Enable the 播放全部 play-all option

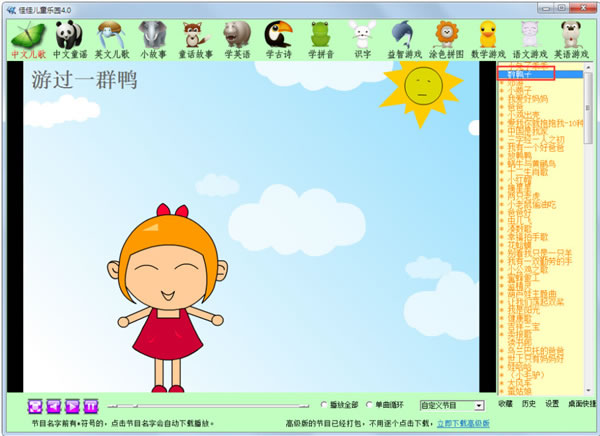pyautogui.click(x=324, y=405)
